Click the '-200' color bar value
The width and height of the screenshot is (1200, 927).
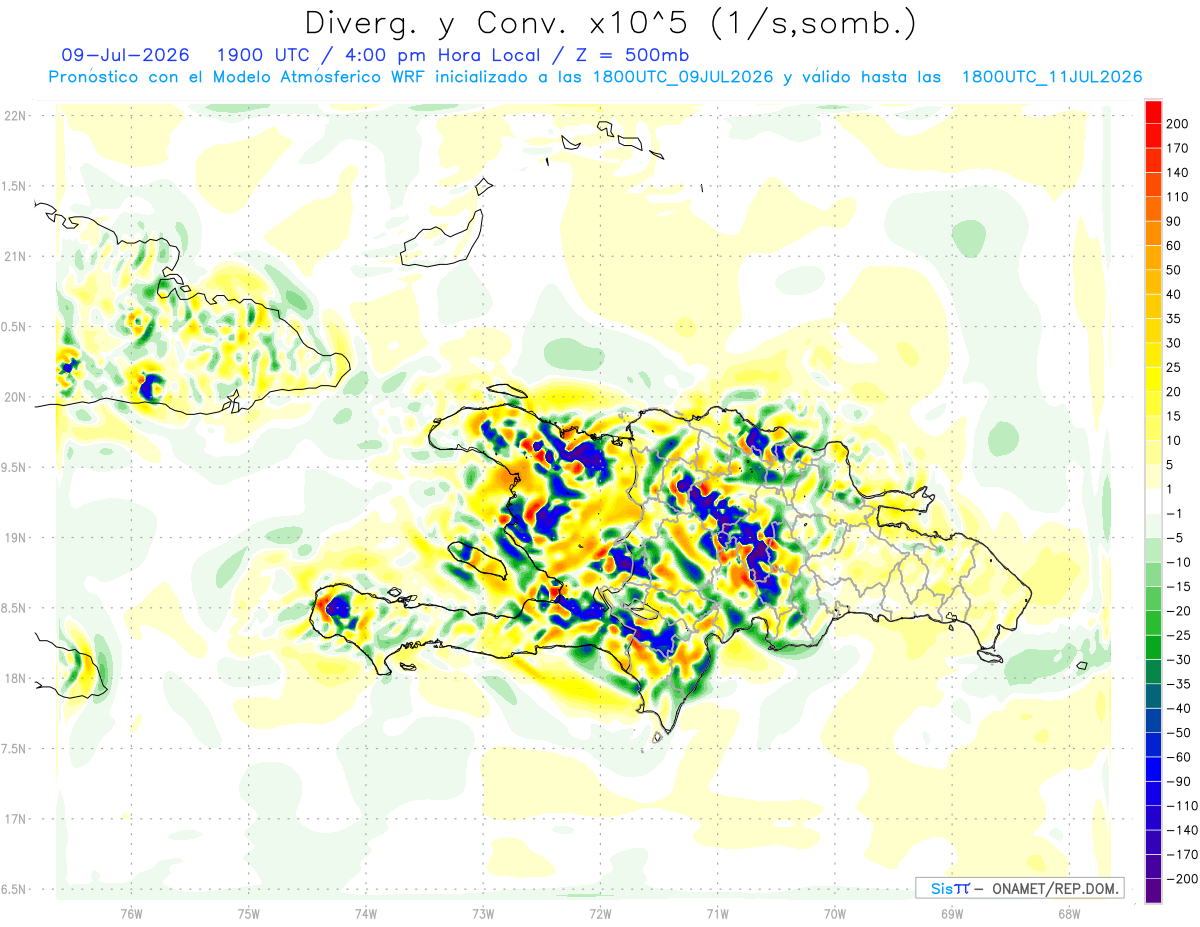click(1181, 879)
